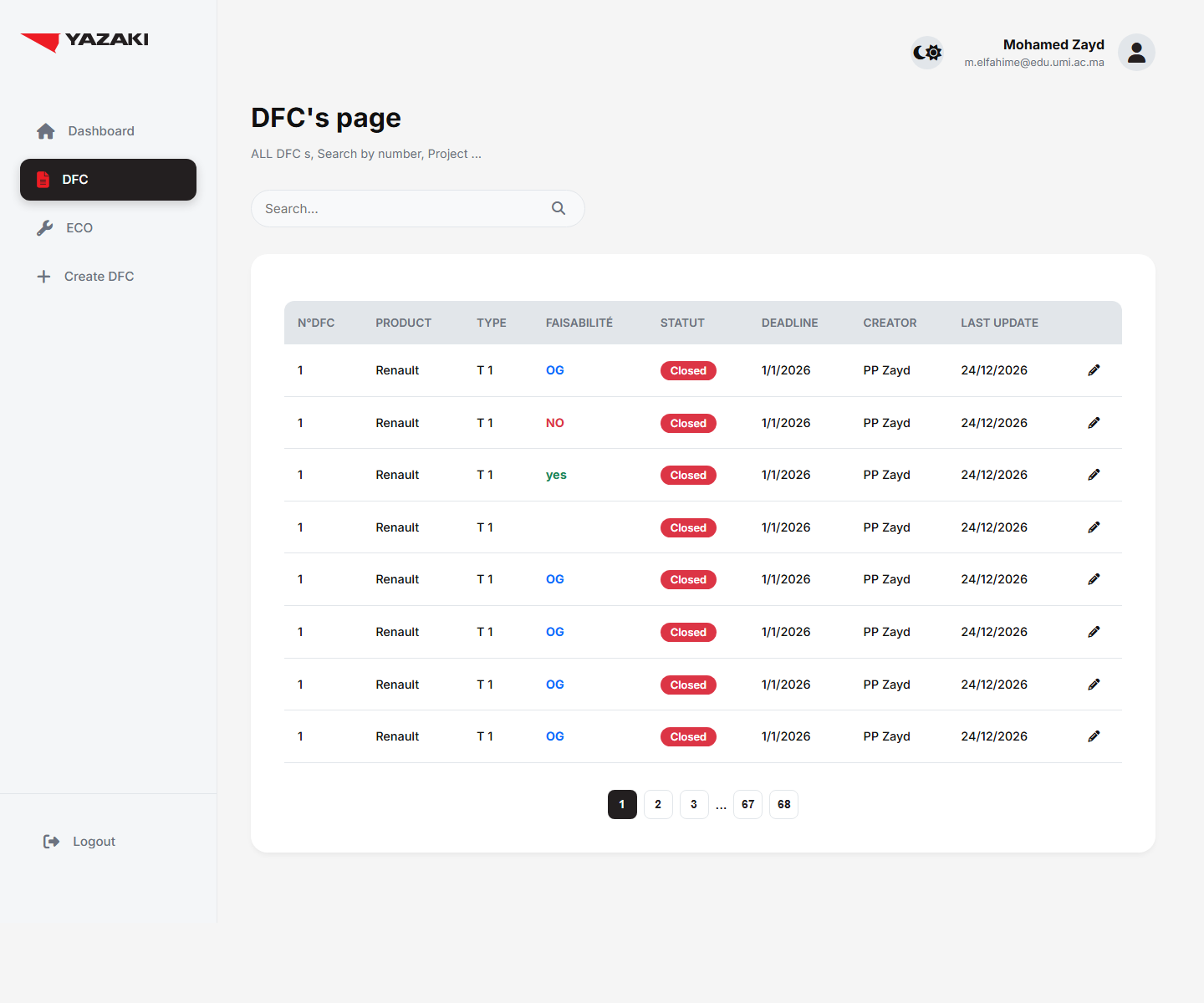Click the DFC's page heading
The width and height of the screenshot is (1204, 1003).
[x=326, y=118]
